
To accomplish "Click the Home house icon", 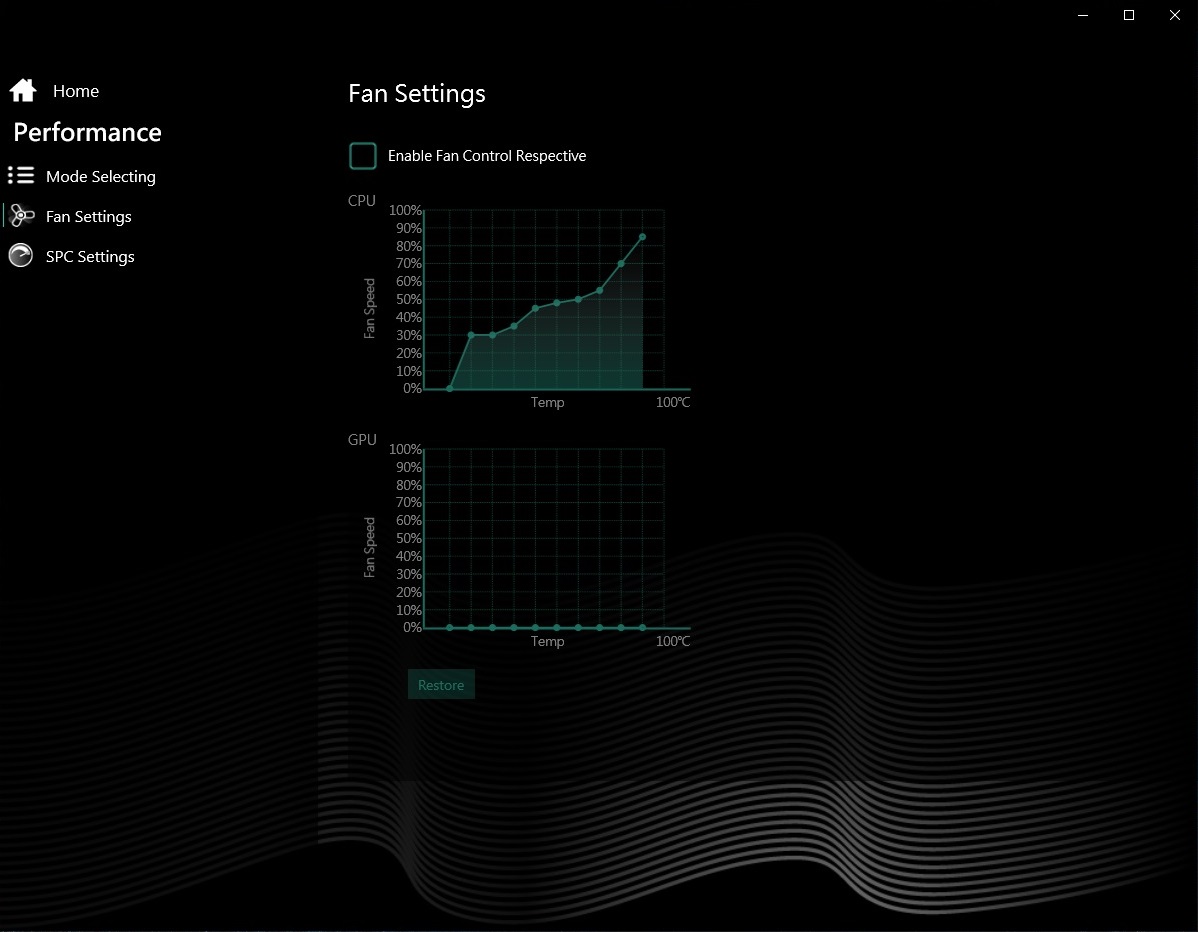I will click(23, 91).
